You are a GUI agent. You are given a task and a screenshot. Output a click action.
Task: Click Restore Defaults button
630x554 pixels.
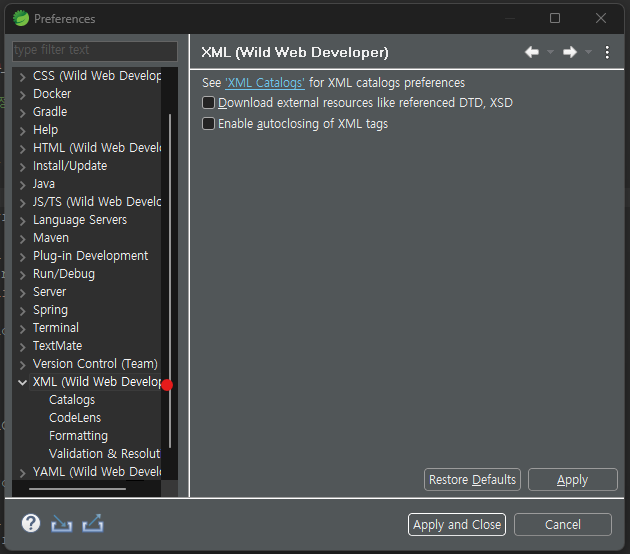pos(472,480)
